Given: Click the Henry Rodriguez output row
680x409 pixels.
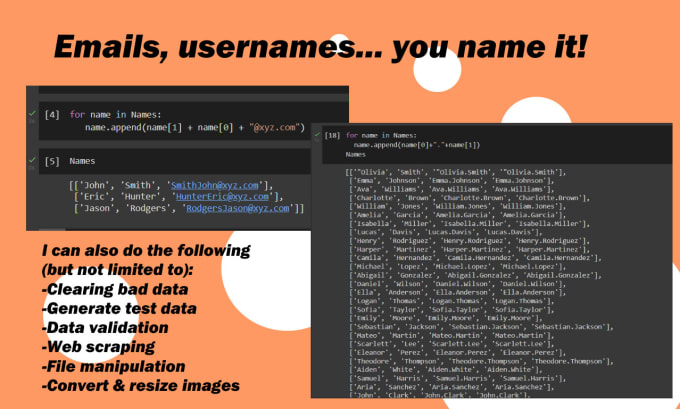Looking at the screenshot, I should 470,241.
